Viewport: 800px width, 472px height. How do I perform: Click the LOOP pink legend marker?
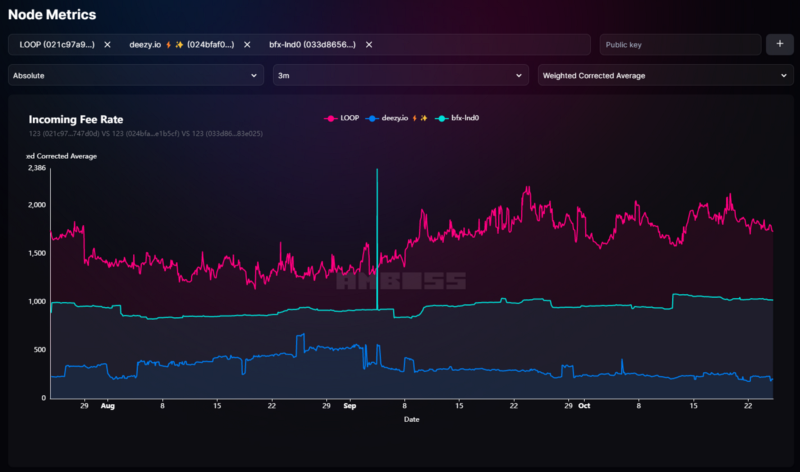click(x=331, y=118)
